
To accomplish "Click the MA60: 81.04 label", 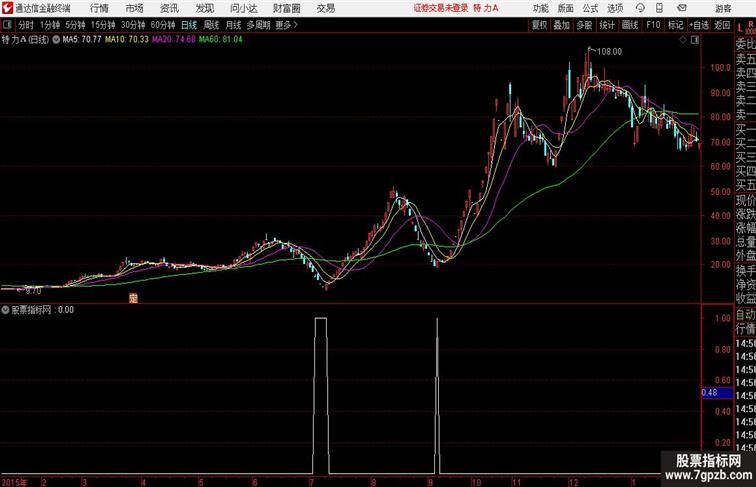I will pyautogui.click(x=220, y=40).
